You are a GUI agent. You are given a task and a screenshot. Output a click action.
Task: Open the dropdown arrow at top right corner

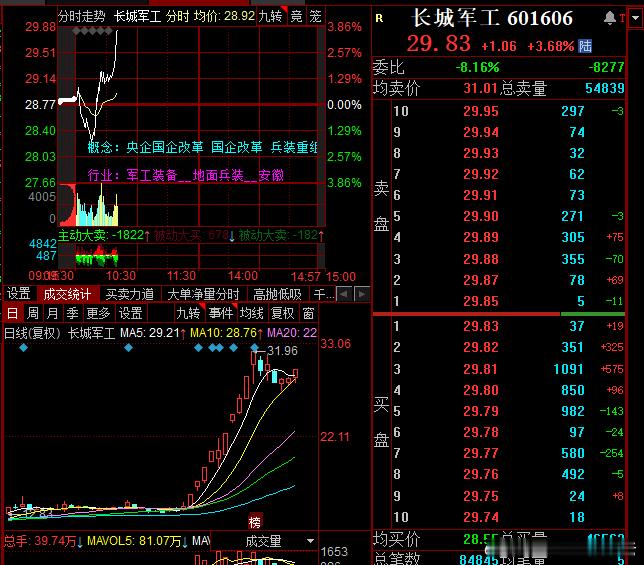(636, 18)
